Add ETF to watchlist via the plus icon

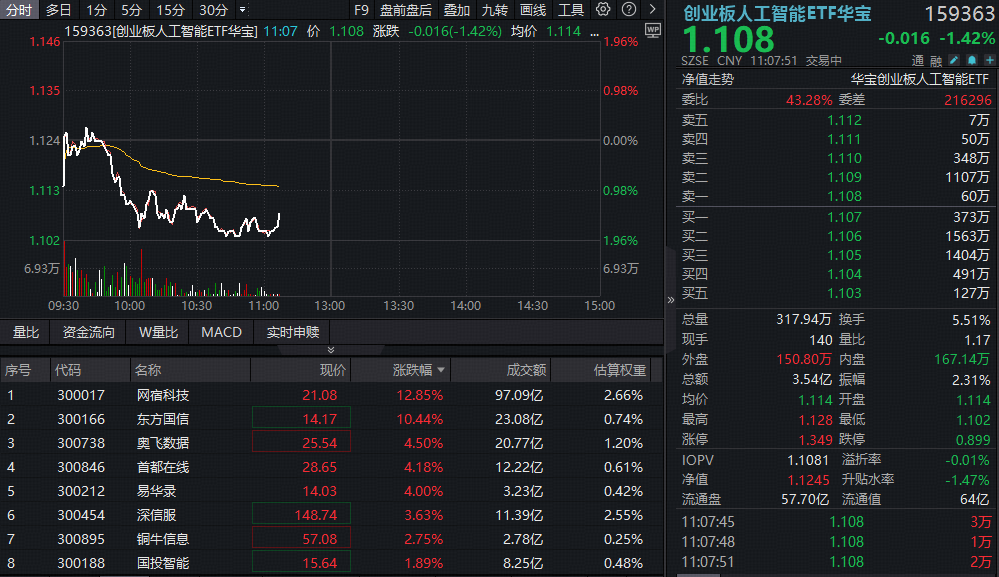click(991, 60)
